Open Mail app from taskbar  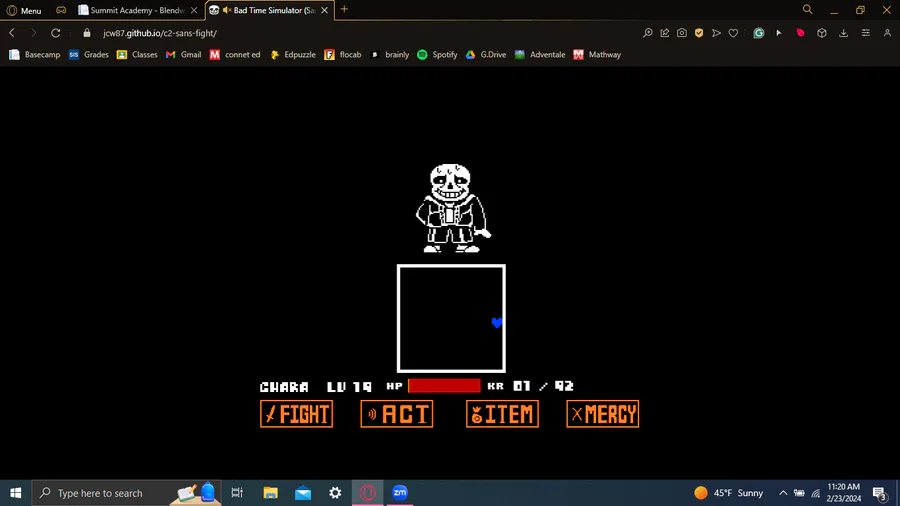click(x=303, y=493)
